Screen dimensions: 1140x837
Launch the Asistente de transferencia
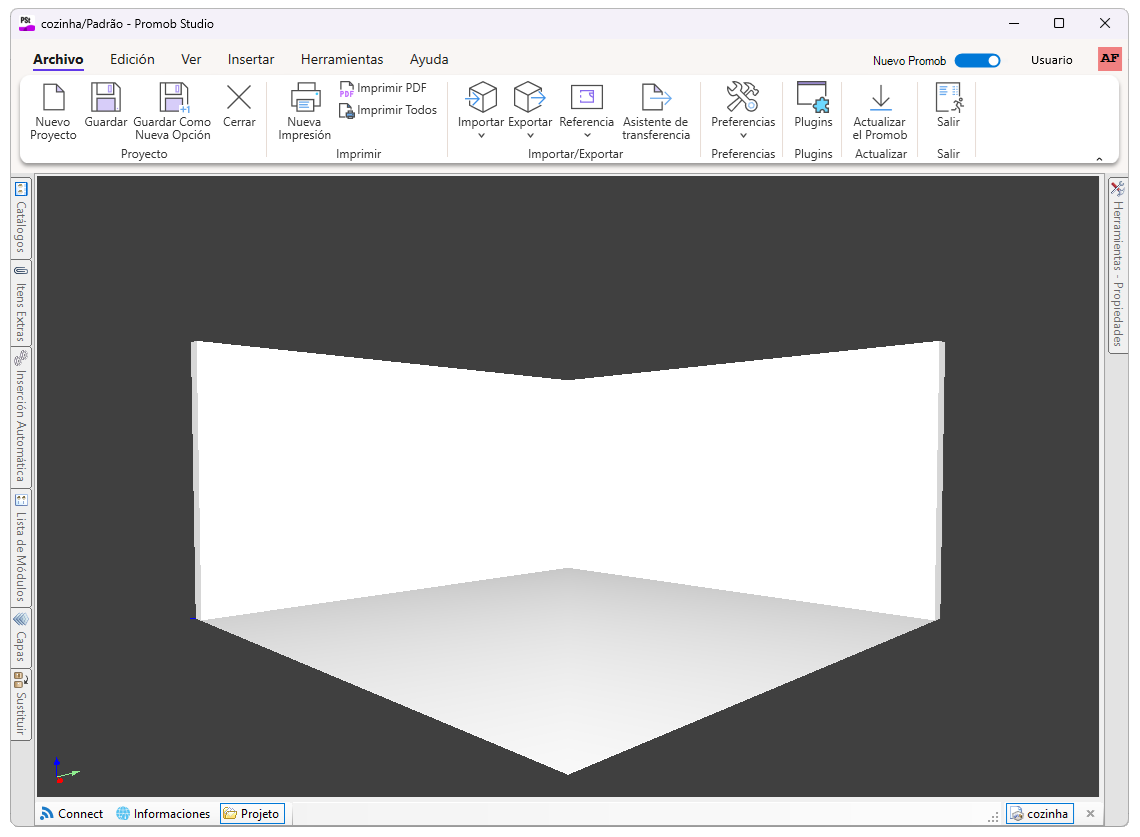click(656, 111)
